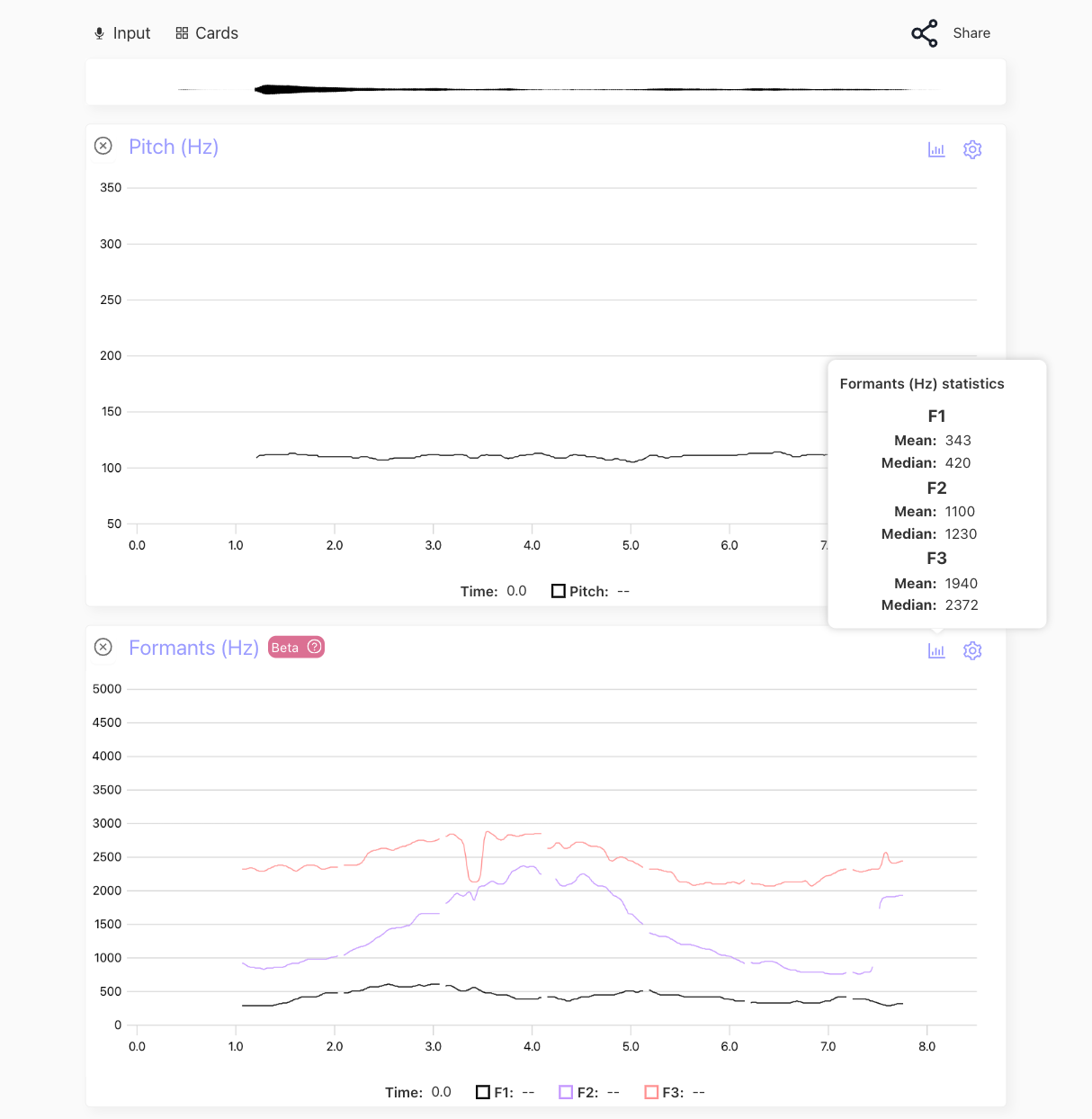
Task: Toggle the F2 purple legend checkbox
Action: 566,1092
